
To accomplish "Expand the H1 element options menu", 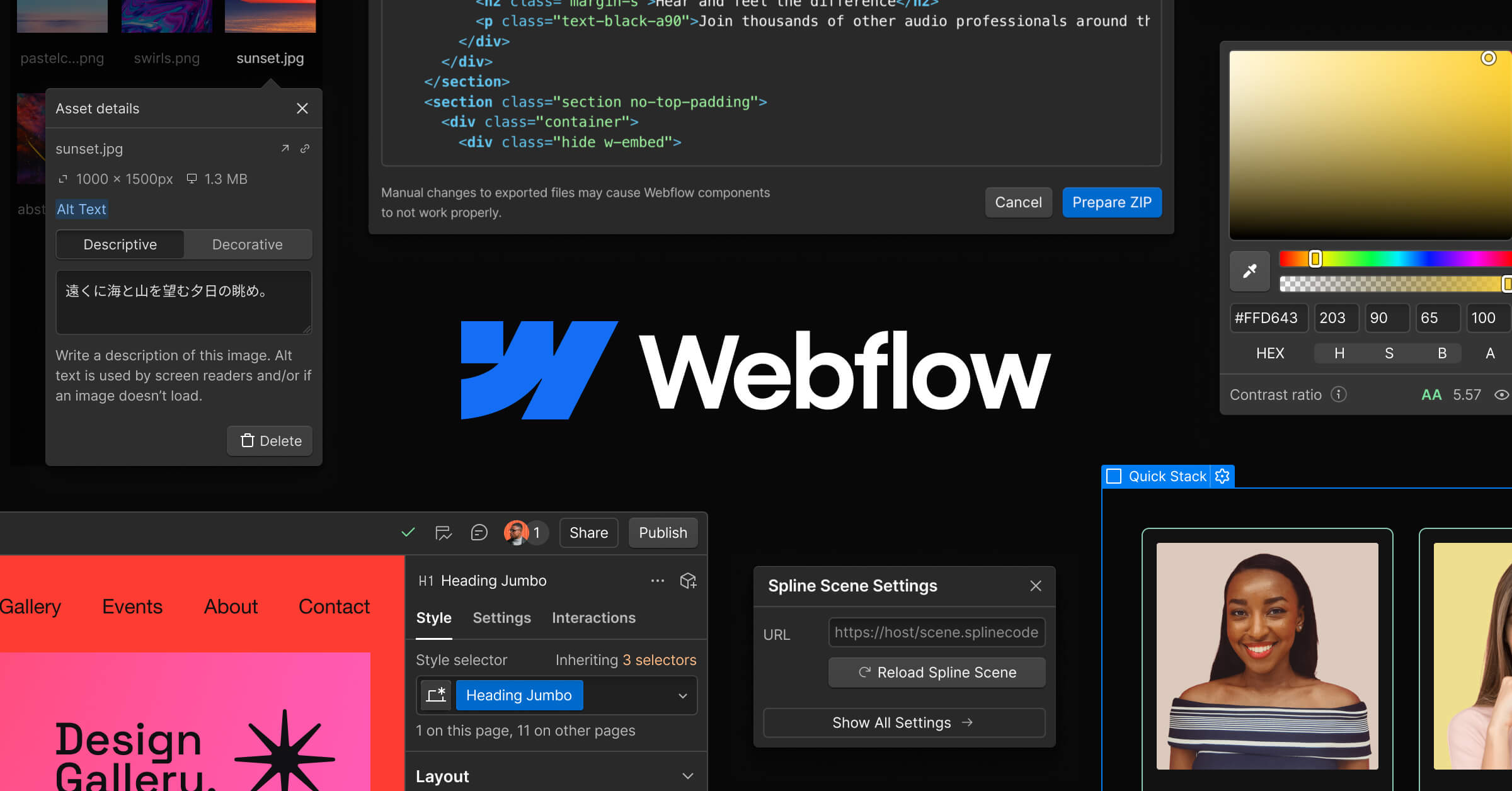I will [x=656, y=580].
